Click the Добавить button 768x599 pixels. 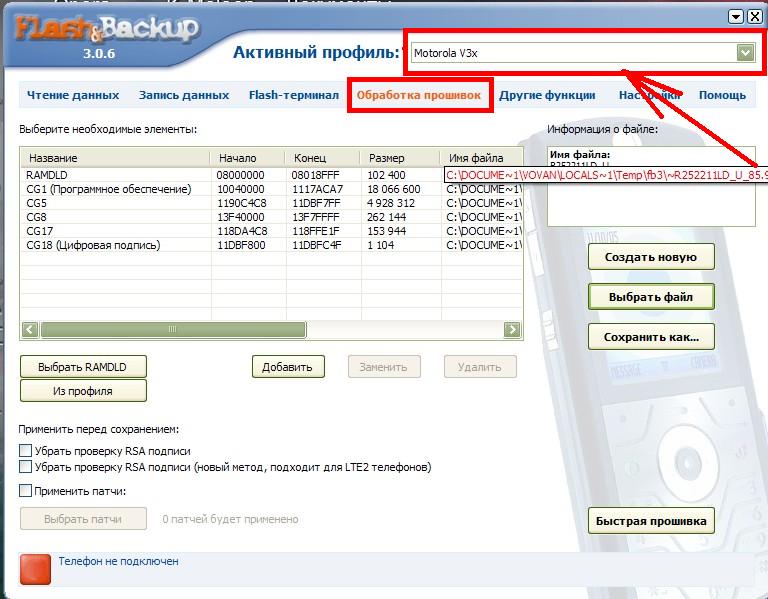tap(288, 367)
